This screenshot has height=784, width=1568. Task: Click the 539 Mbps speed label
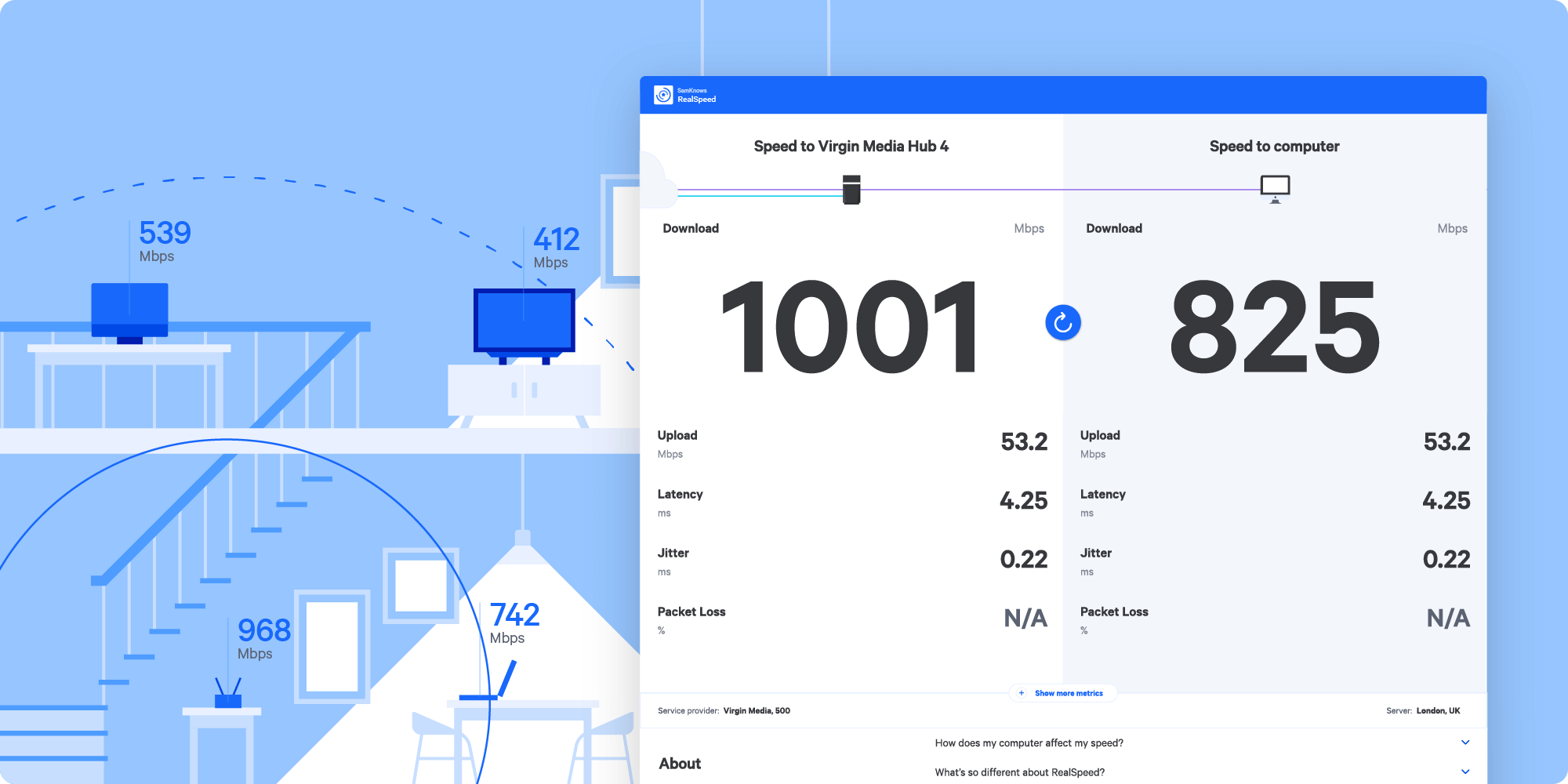coord(165,241)
